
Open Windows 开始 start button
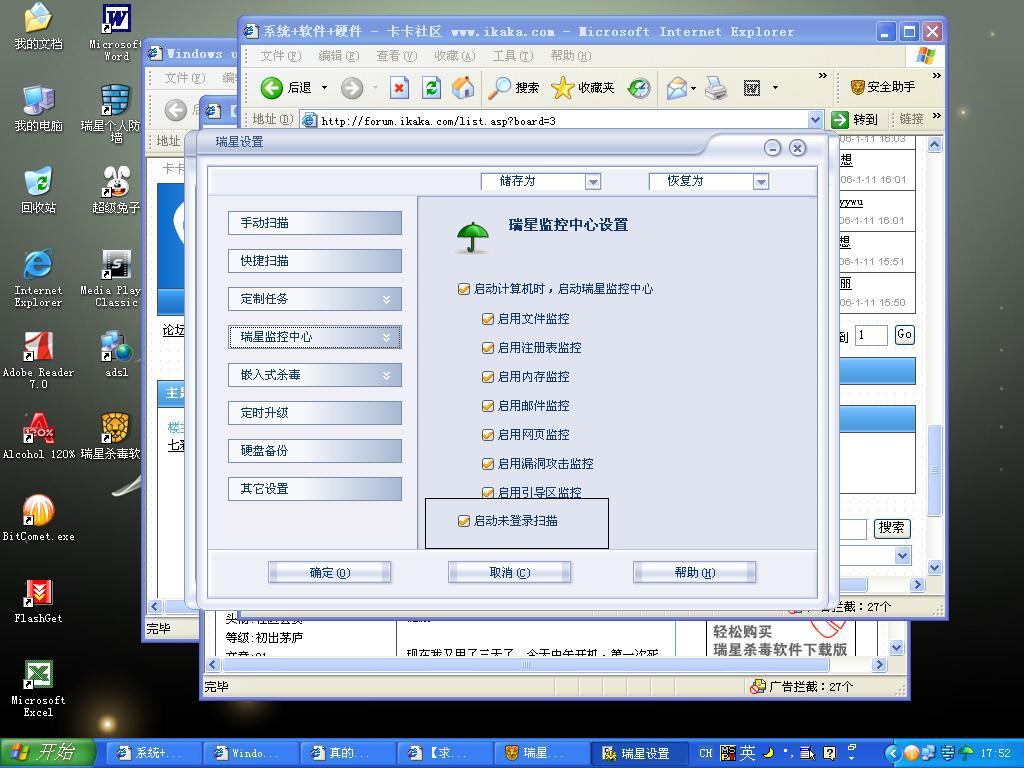[x=48, y=752]
